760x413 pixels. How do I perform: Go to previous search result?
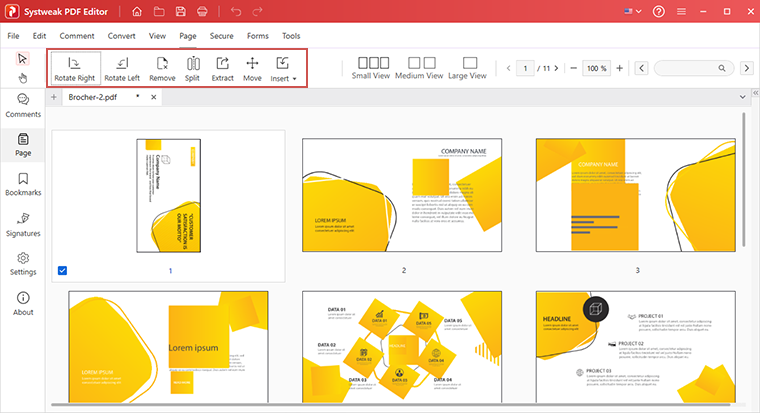tap(642, 68)
